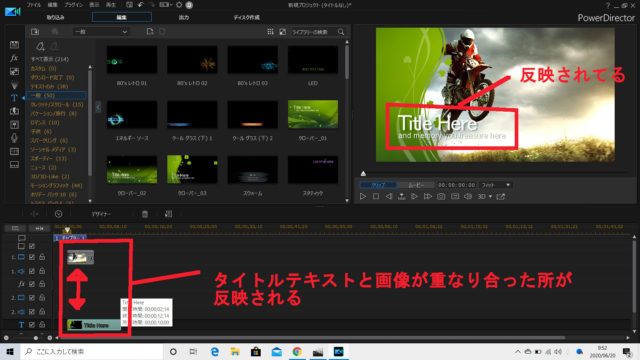Open the library category dropdown
The height and width of the screenshot is (360, 640).
coord(101,31)
